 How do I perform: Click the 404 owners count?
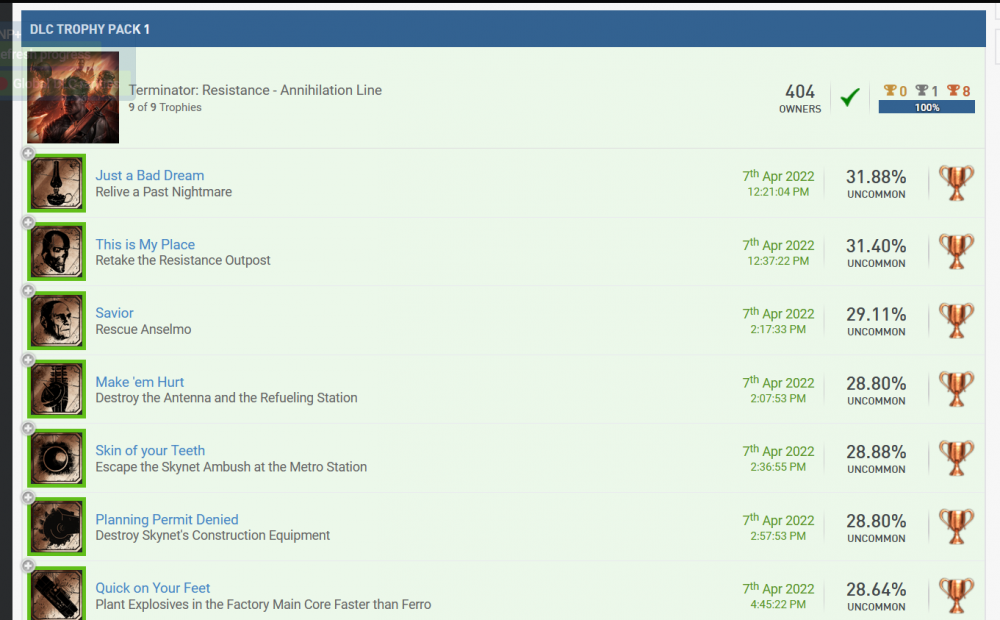(800, 93)
